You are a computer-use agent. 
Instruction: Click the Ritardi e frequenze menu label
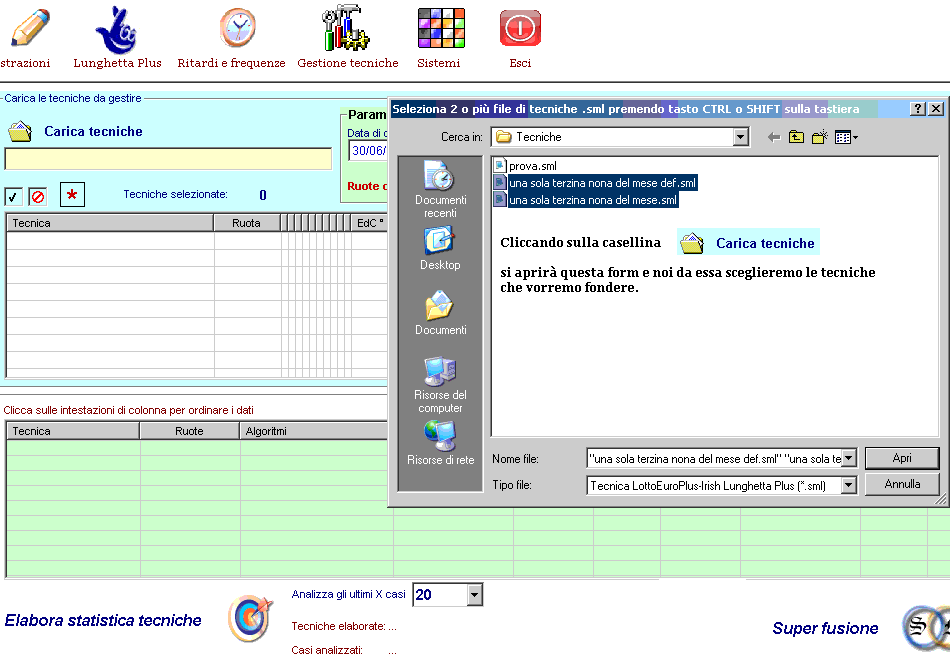(231, 63)
